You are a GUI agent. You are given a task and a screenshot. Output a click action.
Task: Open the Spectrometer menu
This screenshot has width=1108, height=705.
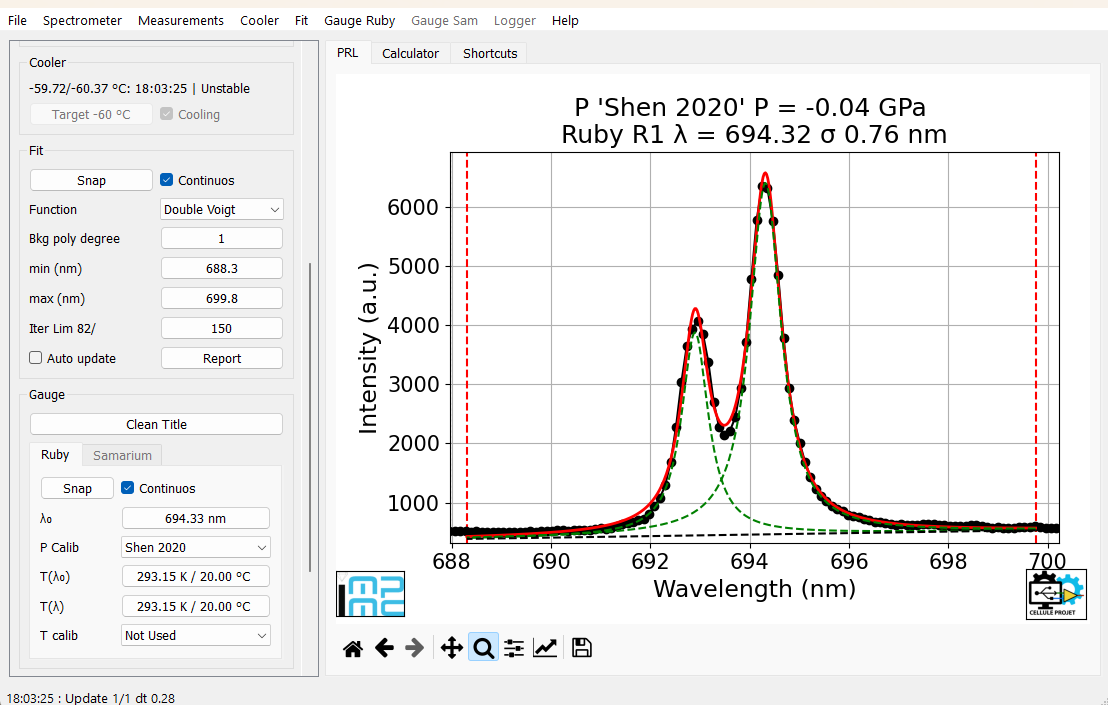click(x=82, y=20)
